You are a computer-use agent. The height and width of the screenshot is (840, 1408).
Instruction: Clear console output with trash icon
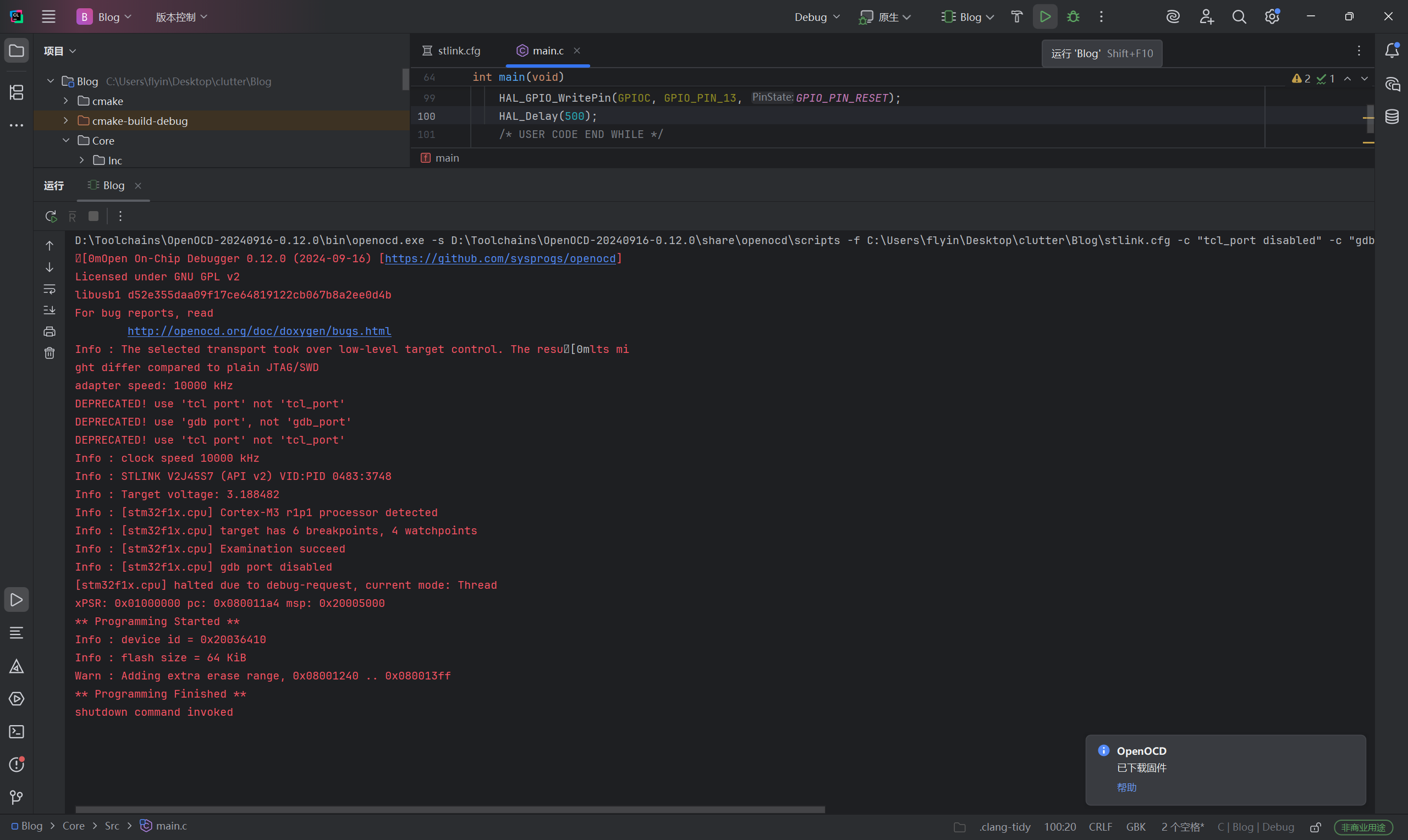coord(50,353)
